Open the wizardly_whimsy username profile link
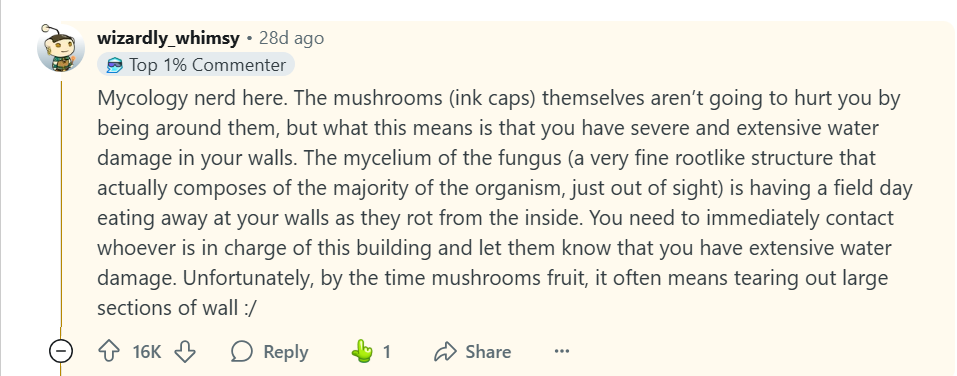The image size is (957, 376). click(168, 38)
